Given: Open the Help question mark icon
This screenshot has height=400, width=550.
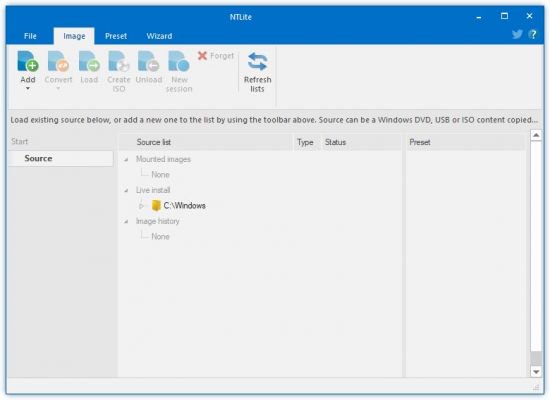Looking at the screenshot, I should 533,34.
